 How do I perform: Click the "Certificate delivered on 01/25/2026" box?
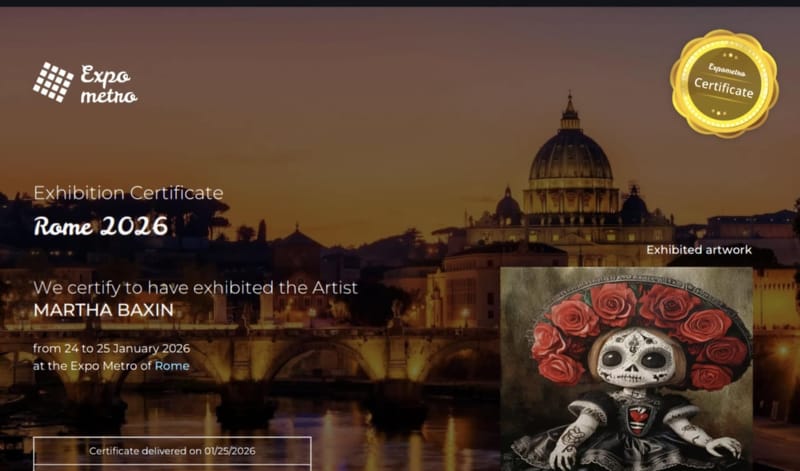pyautogui.click(x=172, y=450)
